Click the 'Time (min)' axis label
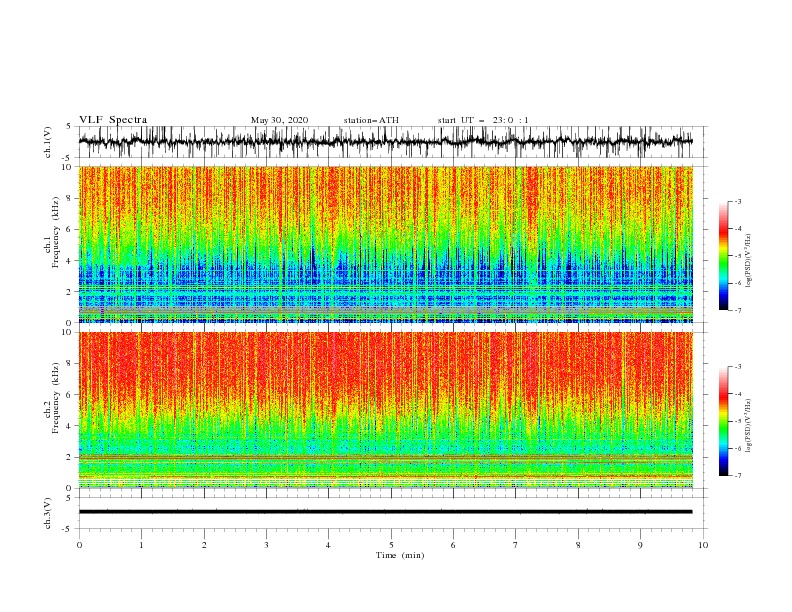Viewport: 792px width, 612px height. (x=400, y=555)
